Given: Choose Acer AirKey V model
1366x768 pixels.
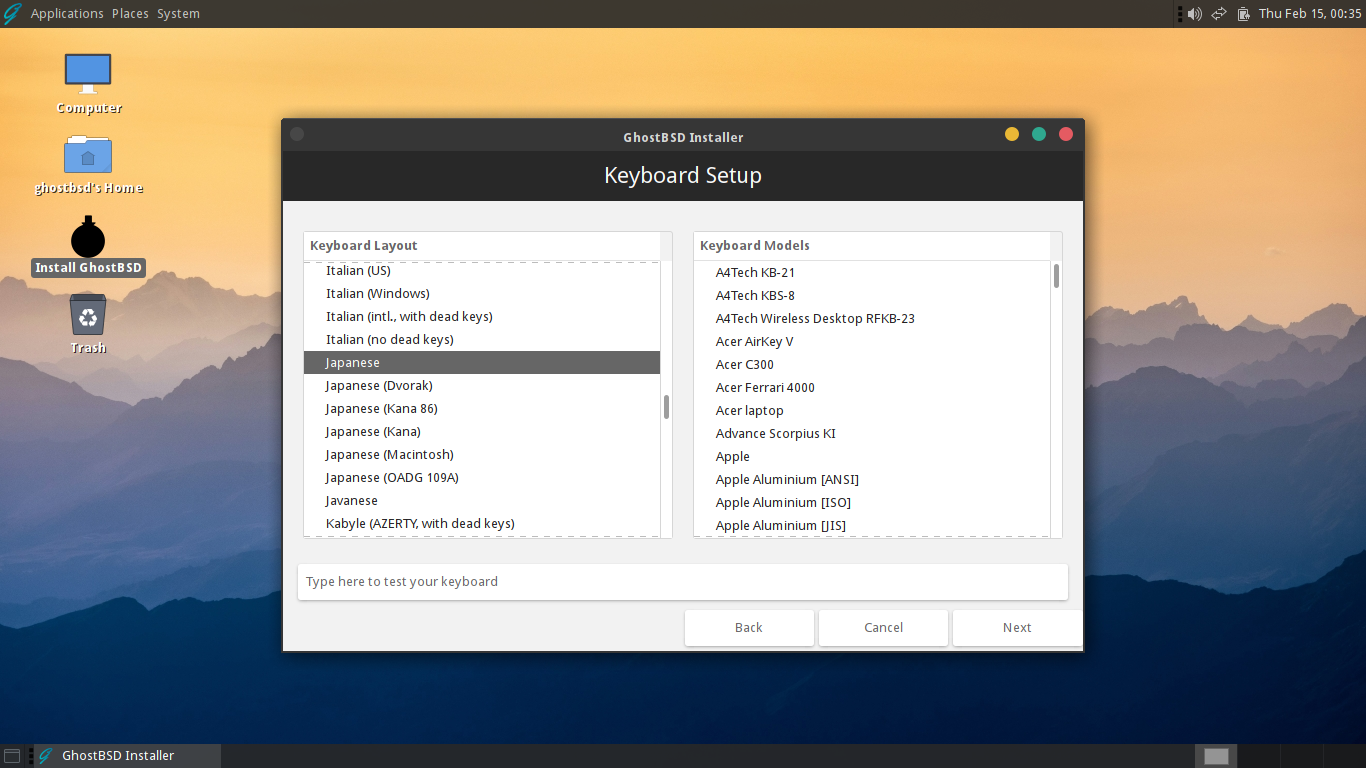Looking at the screenshot, I should [872, 342].
